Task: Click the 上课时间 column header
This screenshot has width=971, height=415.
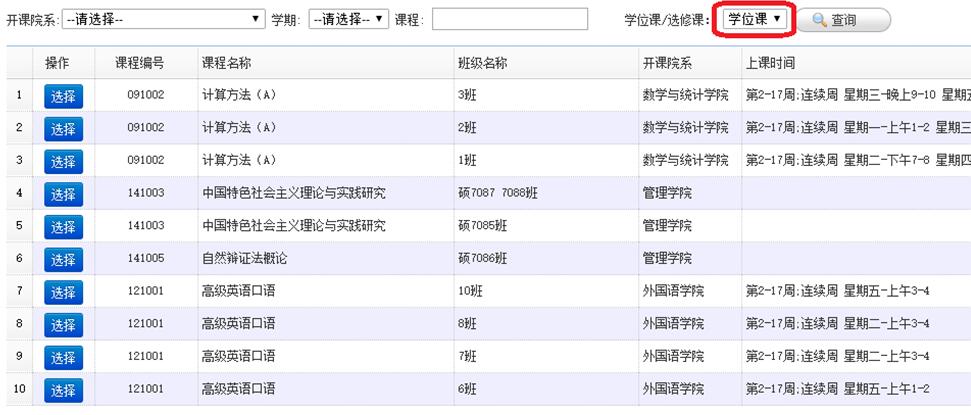Action: 770,63
